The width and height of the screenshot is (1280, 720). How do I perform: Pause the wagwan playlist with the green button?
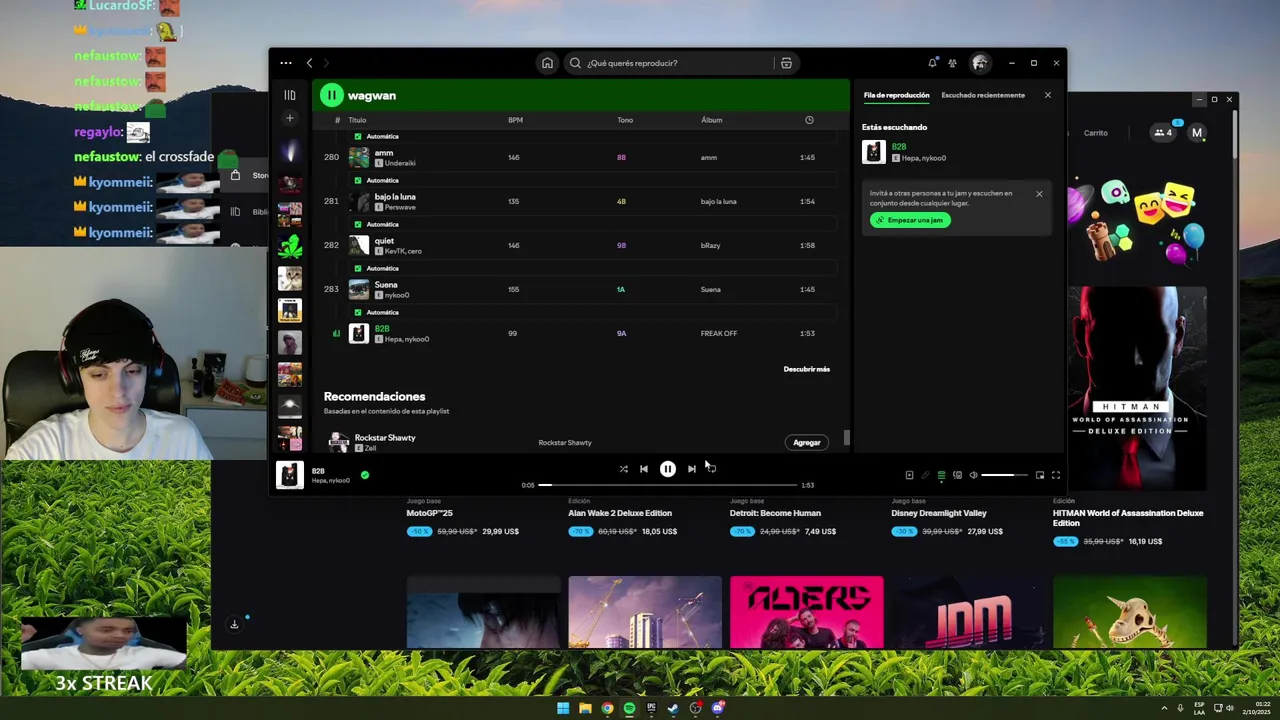click(331, 95)
